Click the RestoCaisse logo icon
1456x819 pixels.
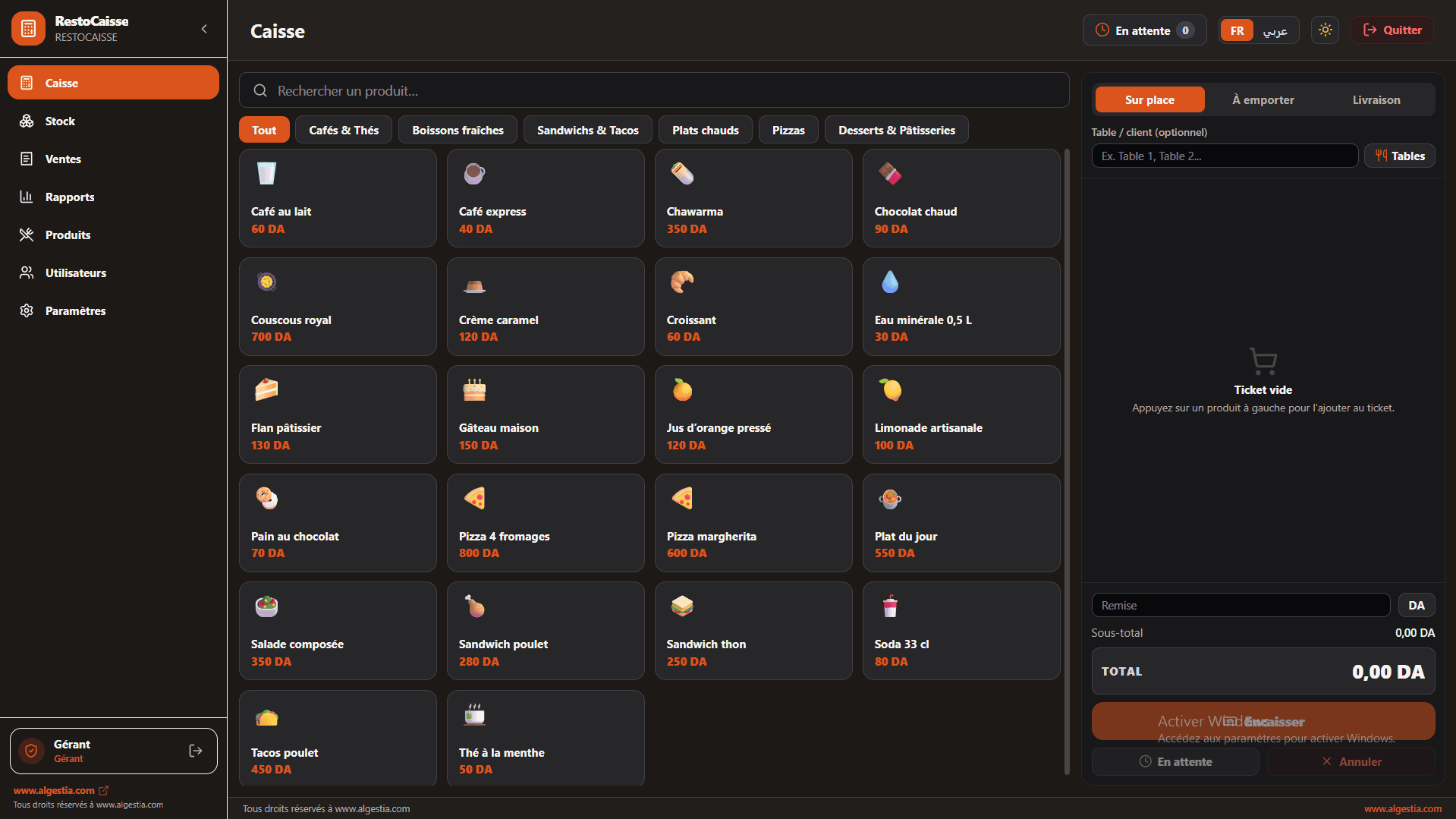(x=29, y=29)
